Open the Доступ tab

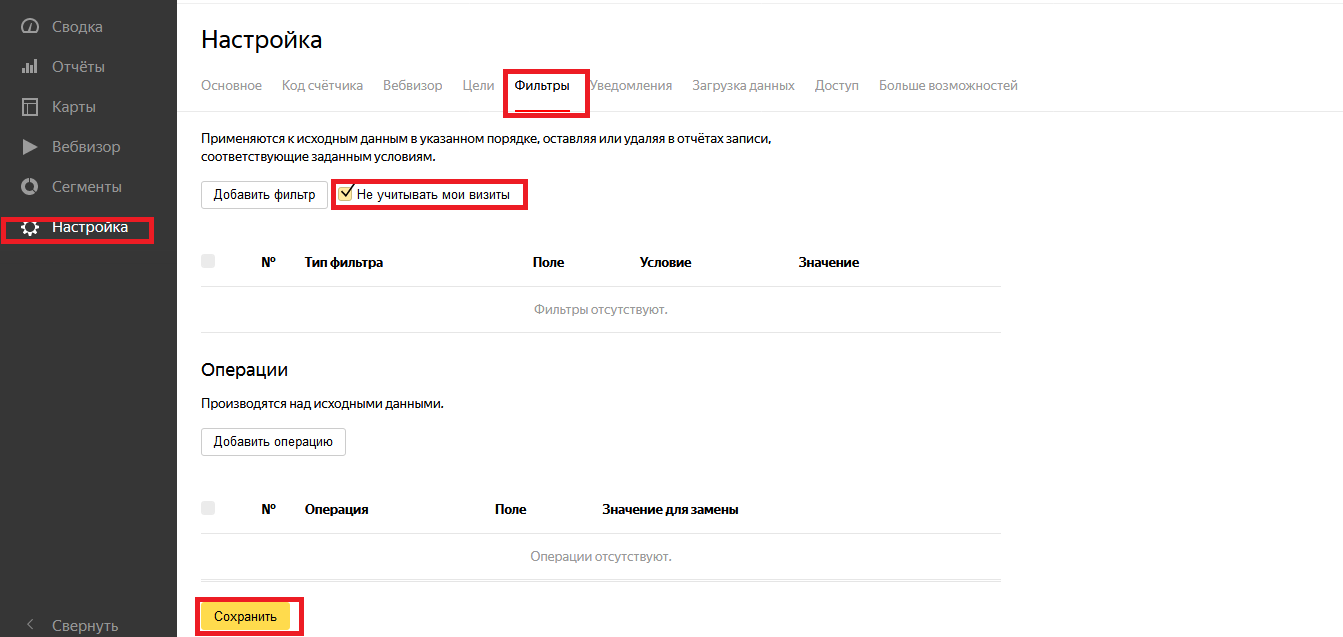pos(837,86)
